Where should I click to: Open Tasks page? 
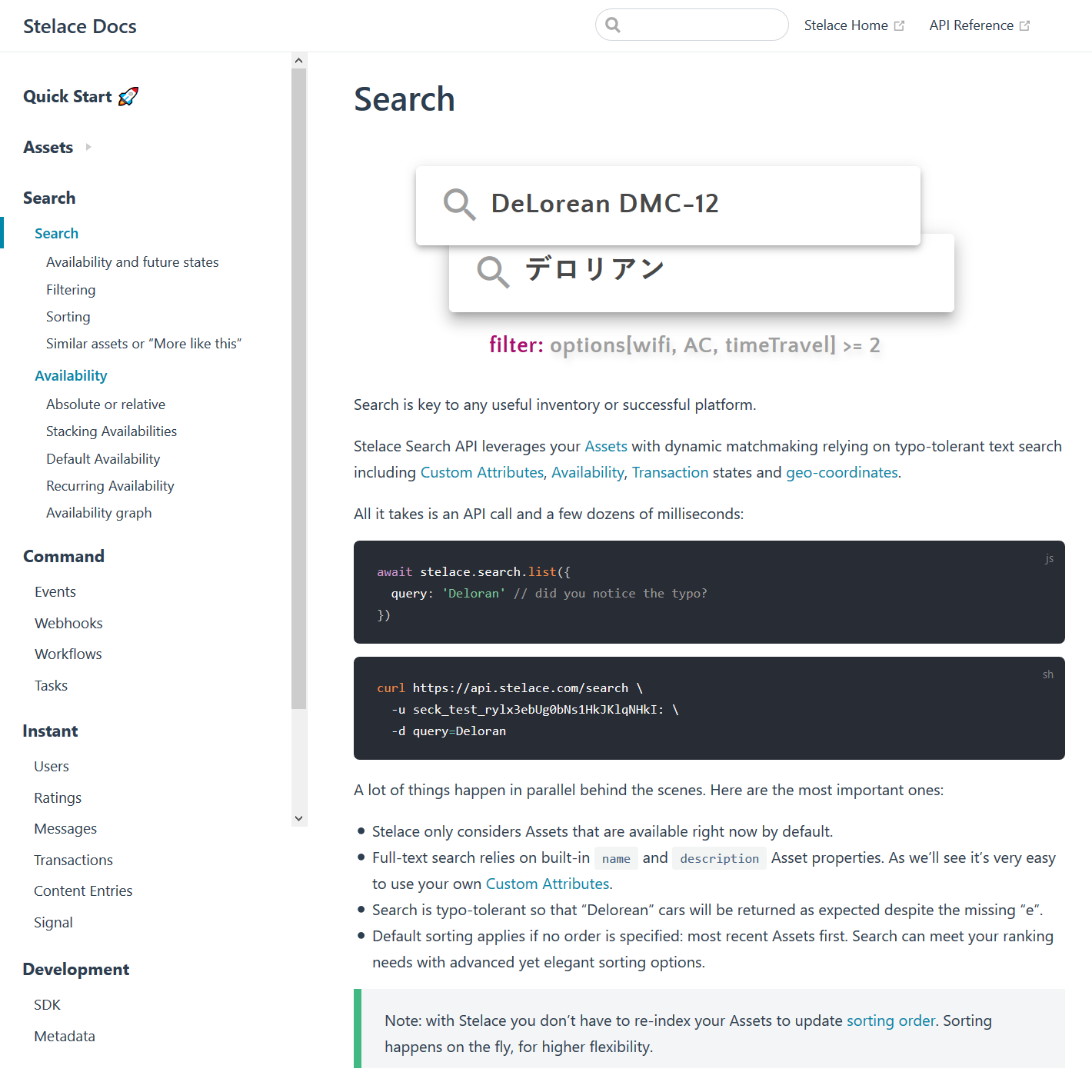51,686
